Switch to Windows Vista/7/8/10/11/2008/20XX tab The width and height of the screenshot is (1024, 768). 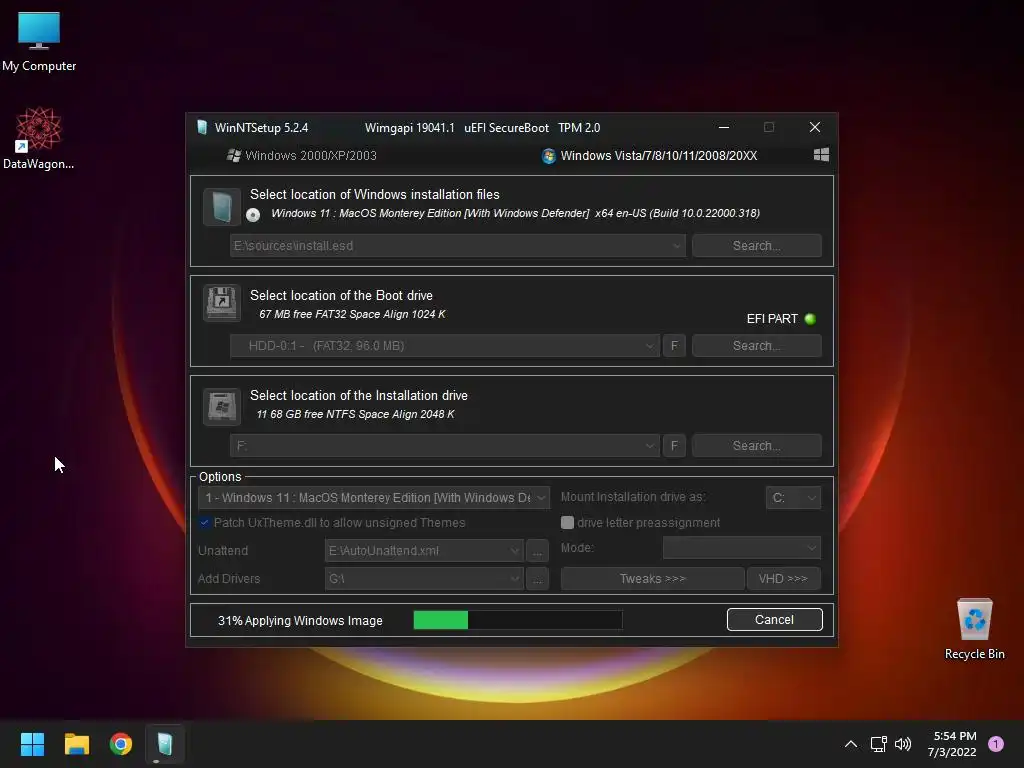click(x=650, y=155)
